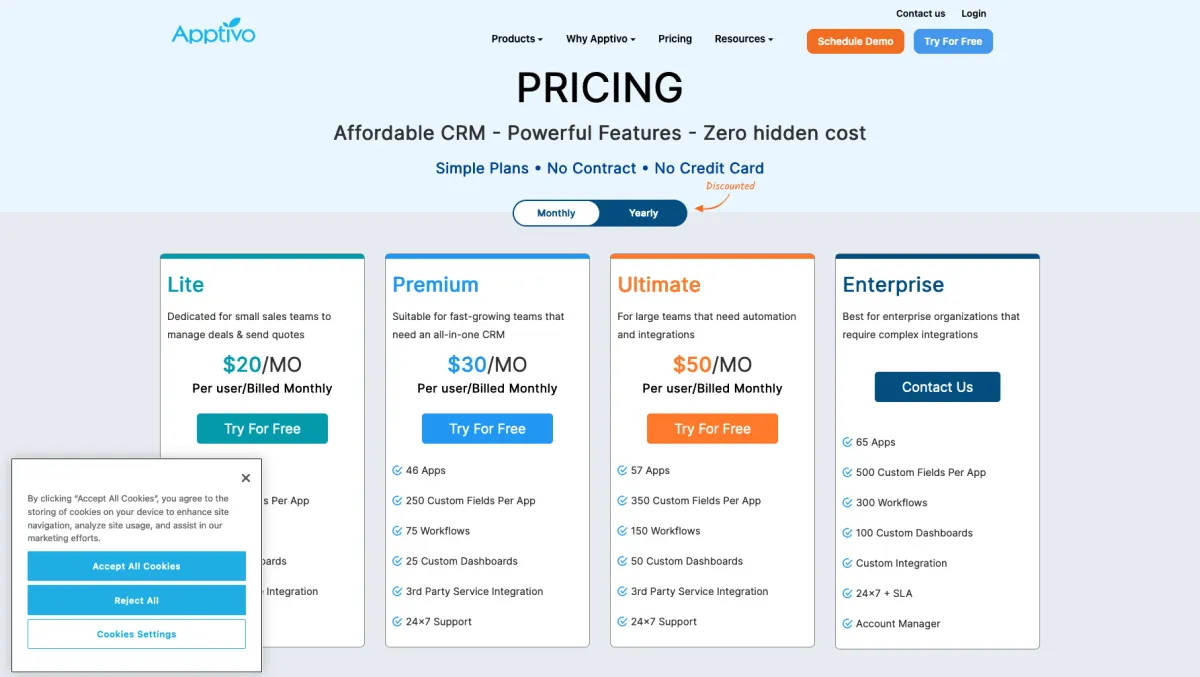Open Cookies Settings
The height and width of the screenshot is (677, 1200).
(137, 634)
